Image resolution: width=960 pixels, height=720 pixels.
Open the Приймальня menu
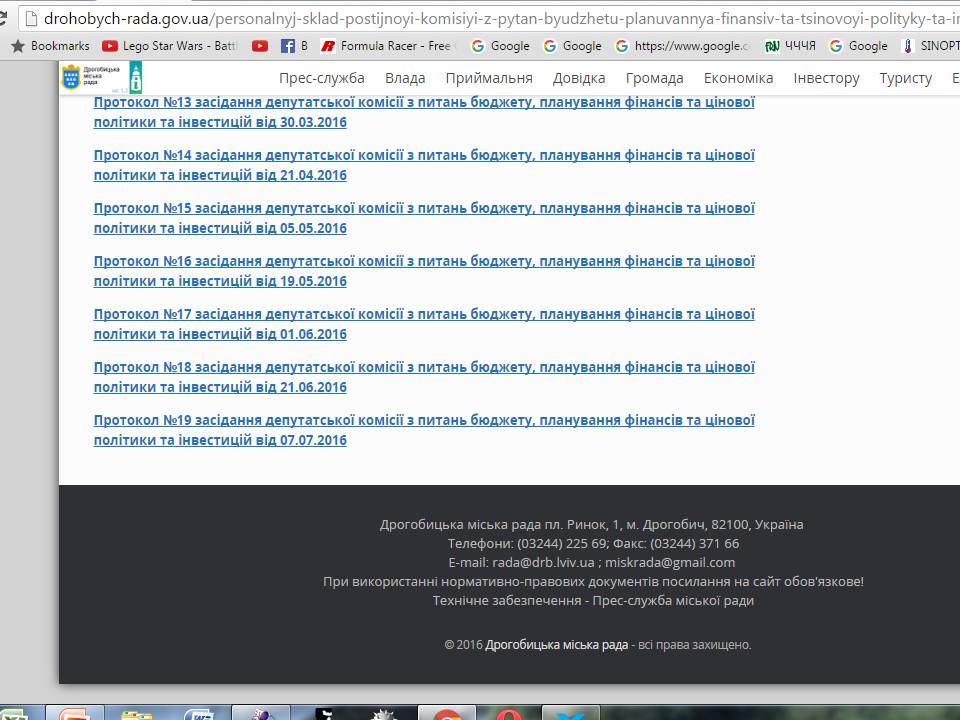pos(489,78)
